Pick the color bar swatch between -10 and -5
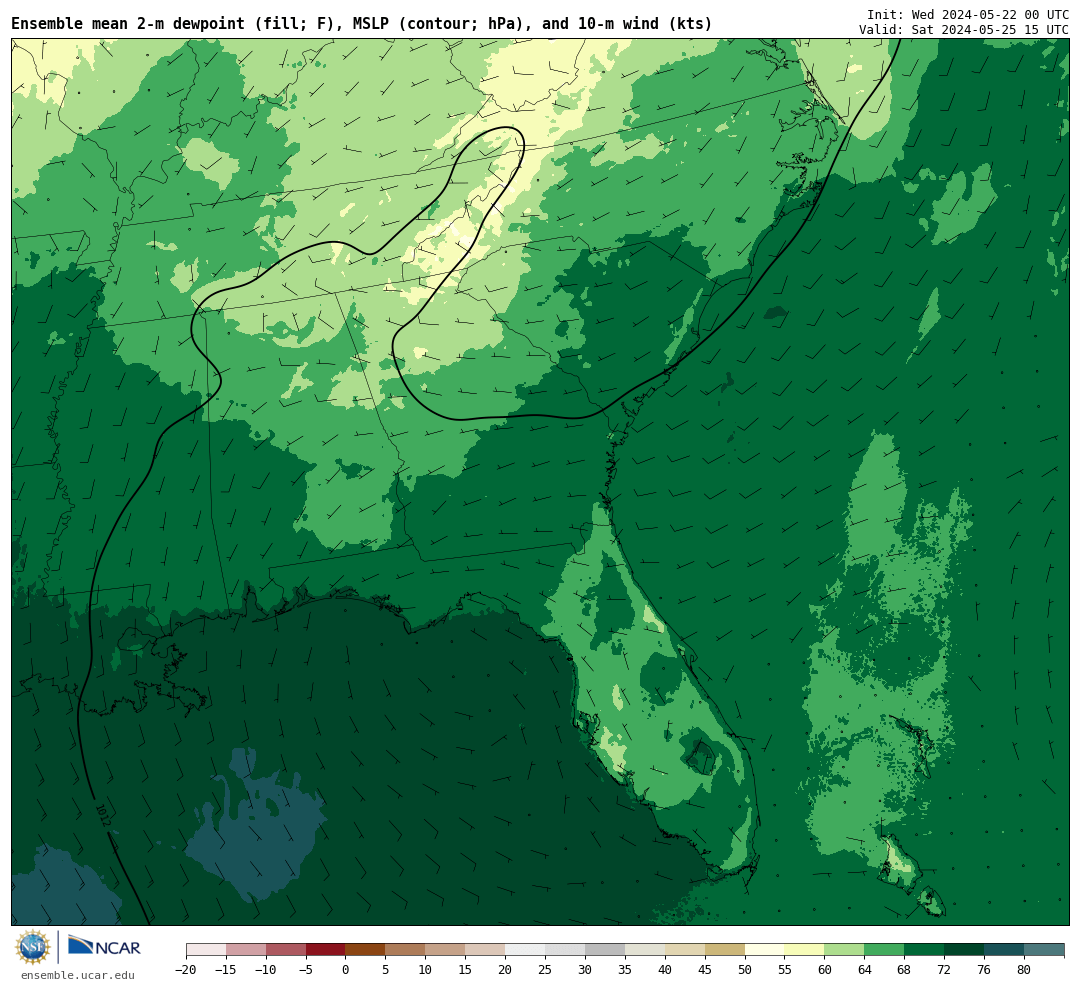1080x988 pixels. point(286,950)
